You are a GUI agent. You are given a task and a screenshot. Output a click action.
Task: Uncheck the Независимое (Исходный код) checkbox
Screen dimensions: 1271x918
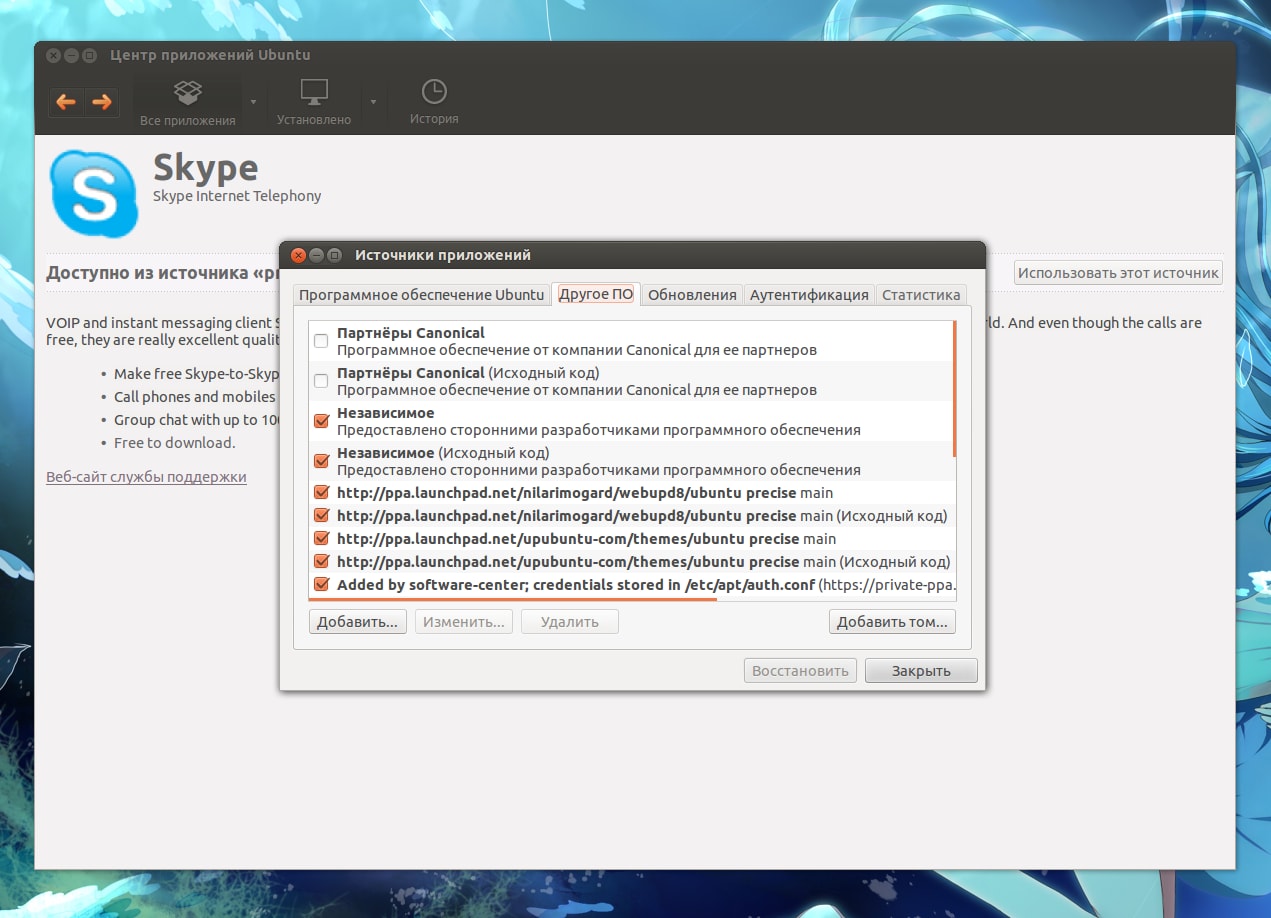(321, 461)
